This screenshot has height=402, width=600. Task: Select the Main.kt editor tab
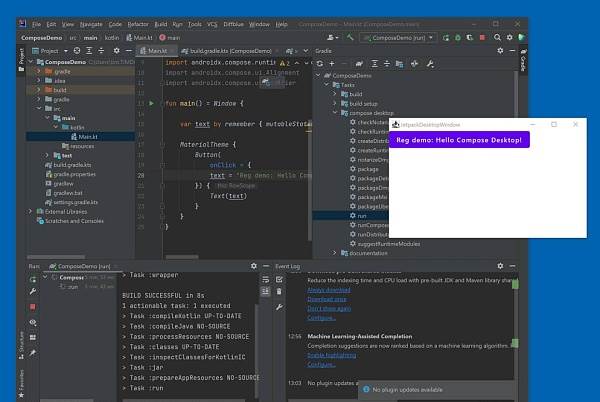coord(157,51)
